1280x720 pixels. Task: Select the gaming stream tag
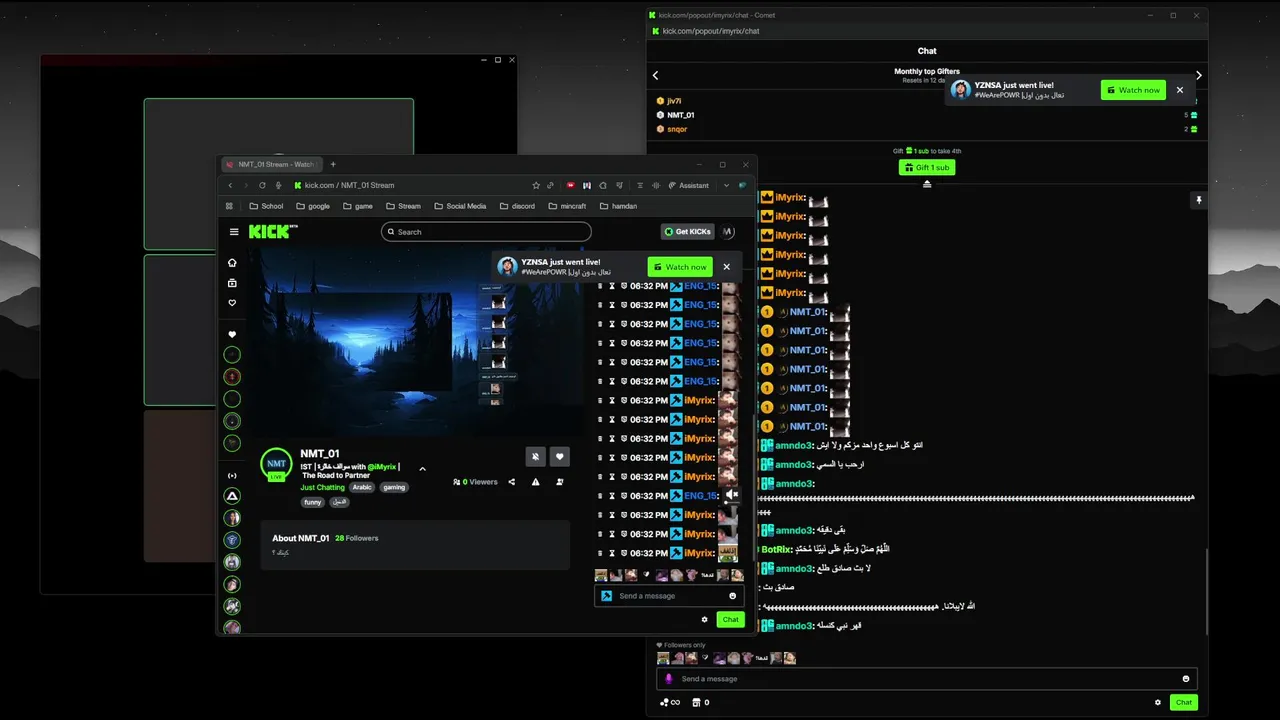(394, 487)
